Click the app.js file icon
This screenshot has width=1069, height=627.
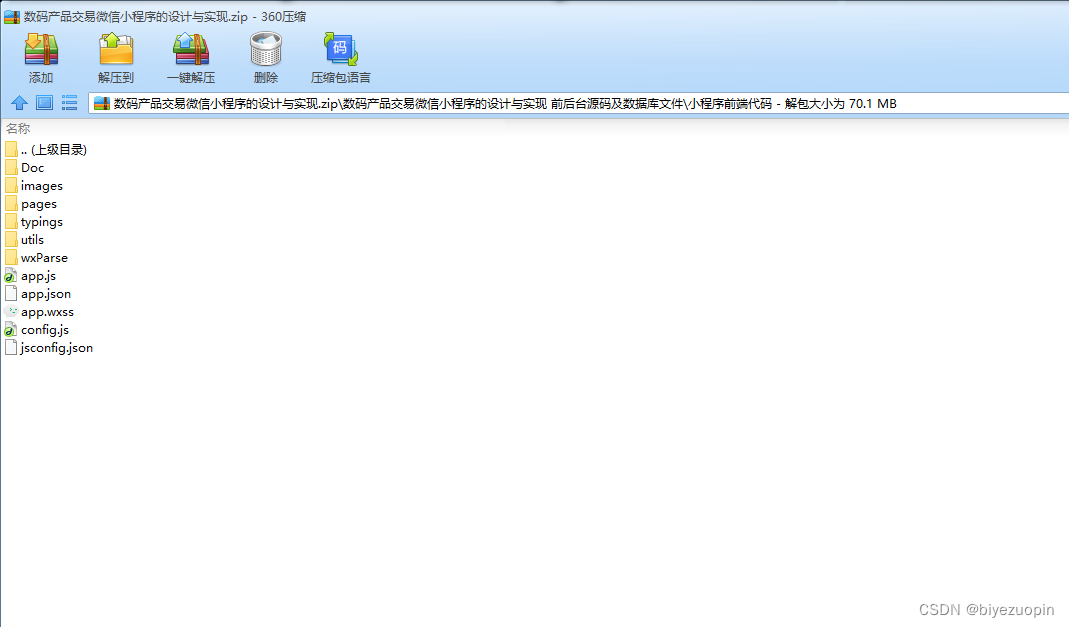click(11, 276)
